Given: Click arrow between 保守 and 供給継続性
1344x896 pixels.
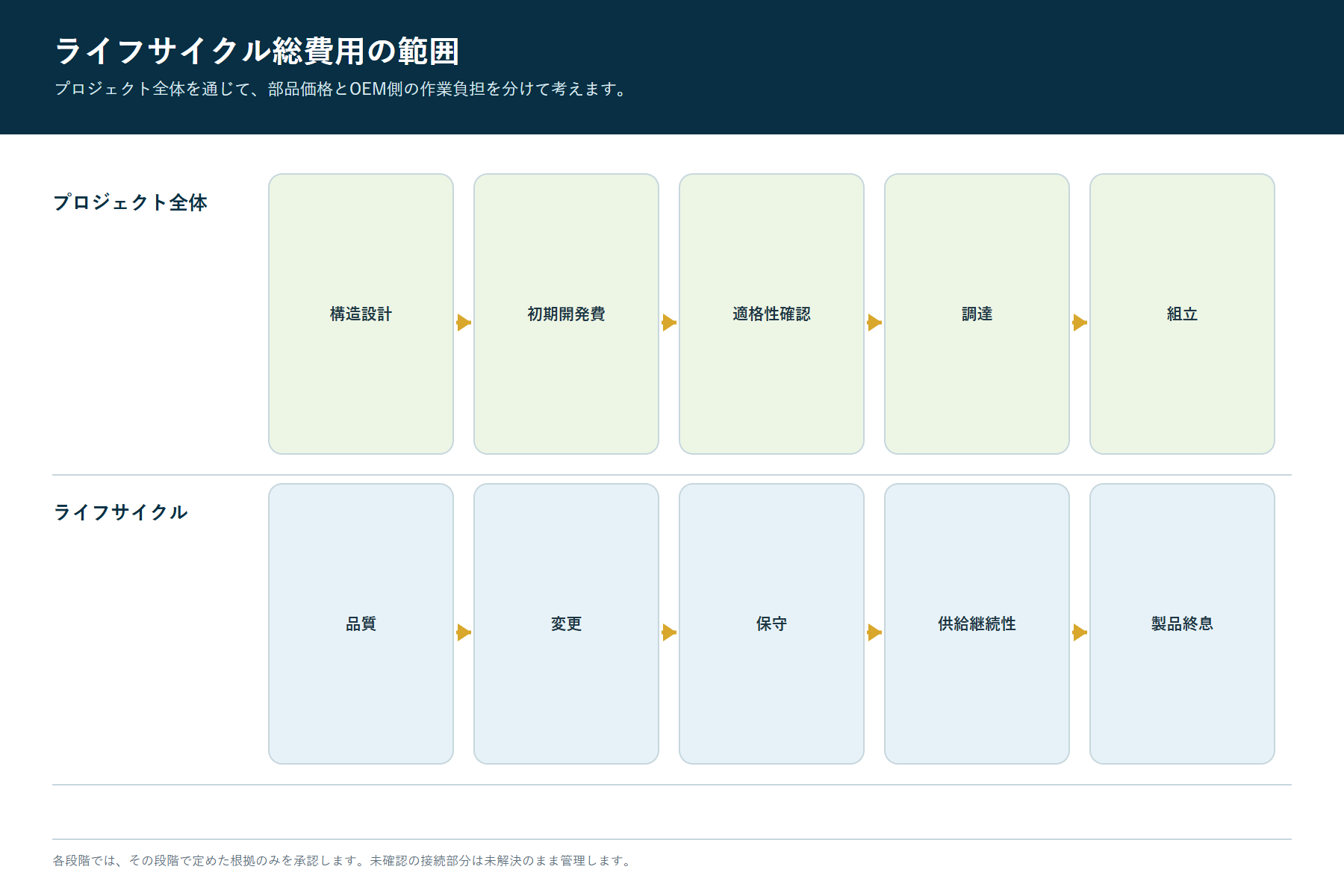Looking at the screenshot, I should [874, 632].
